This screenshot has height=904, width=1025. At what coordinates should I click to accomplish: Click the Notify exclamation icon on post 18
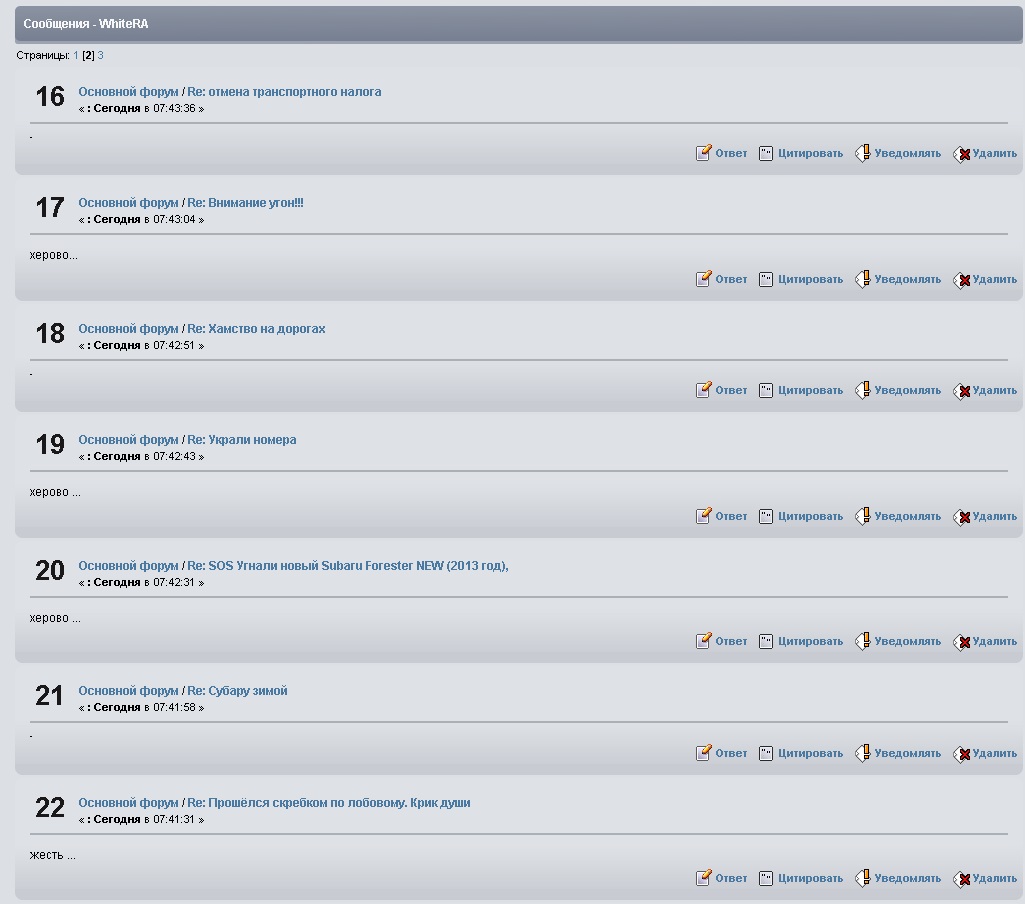862,390
